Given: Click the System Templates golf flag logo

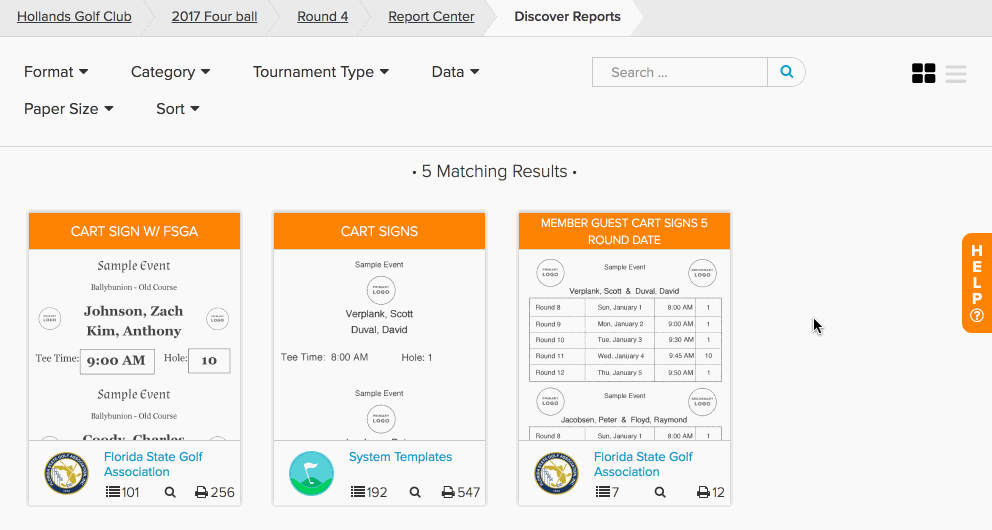Looking at the screenshot, I should pyautogui.click(x=311, y=473).
